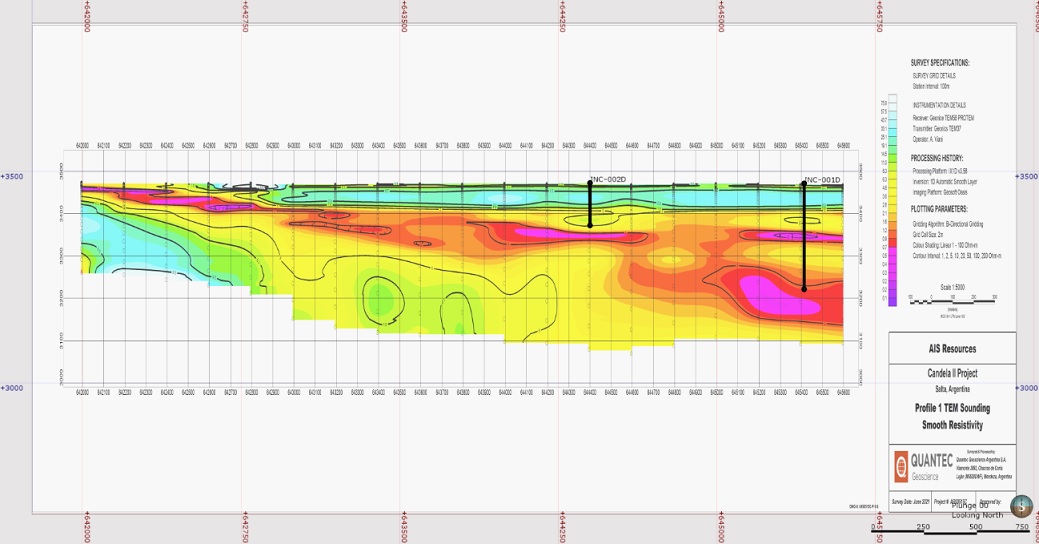Click the INSTRUMENTATION DETAILS subheading
The image size is (1039, 544).
(939, 105)
